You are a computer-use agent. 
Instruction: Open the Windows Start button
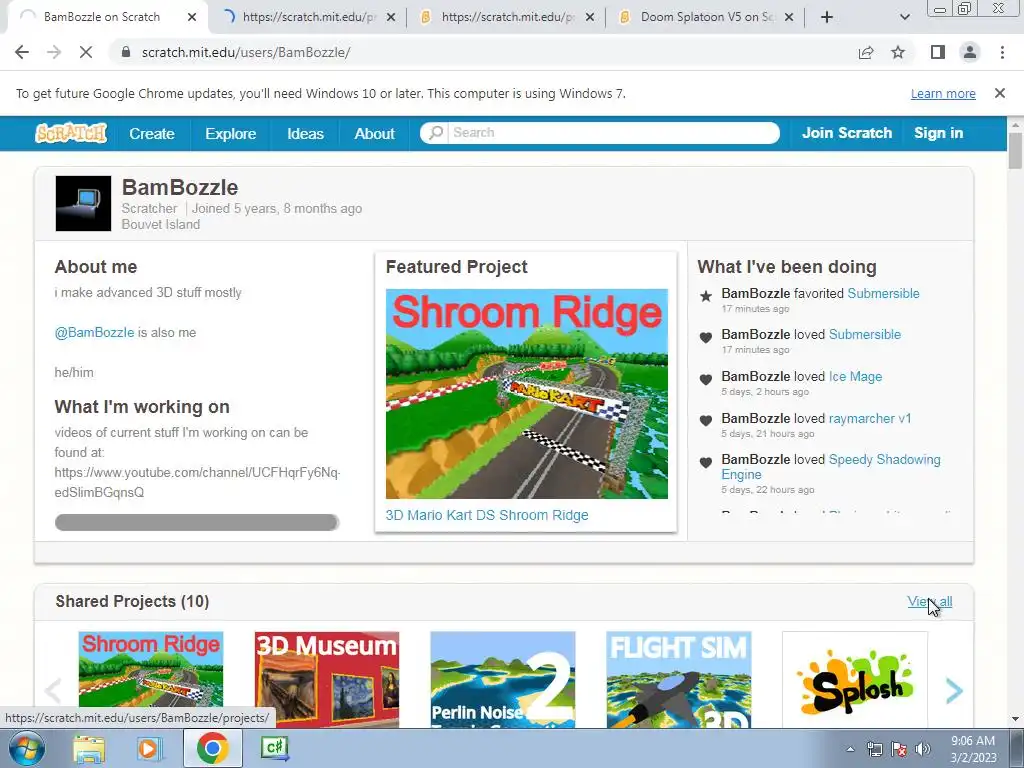(27, 748)
